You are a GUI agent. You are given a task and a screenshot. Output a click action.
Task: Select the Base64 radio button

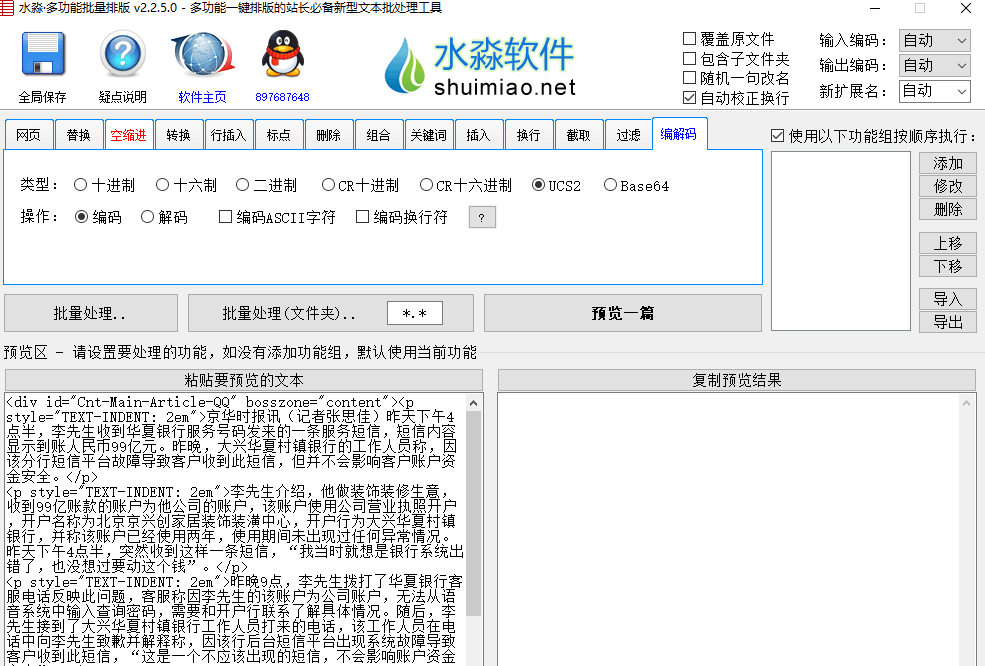coord(610,185)
